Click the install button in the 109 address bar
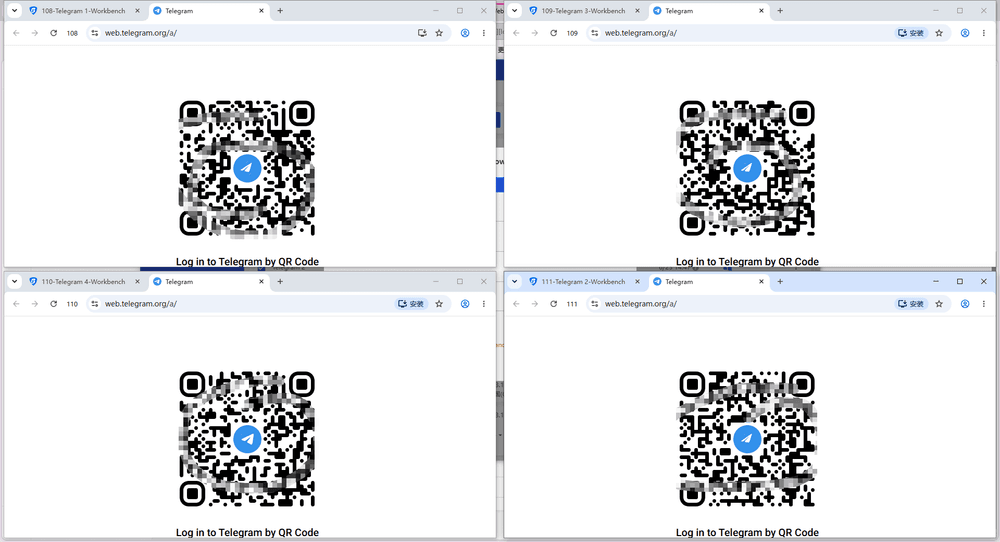This screenshot has width=1000, height=542. click(911, 33)
